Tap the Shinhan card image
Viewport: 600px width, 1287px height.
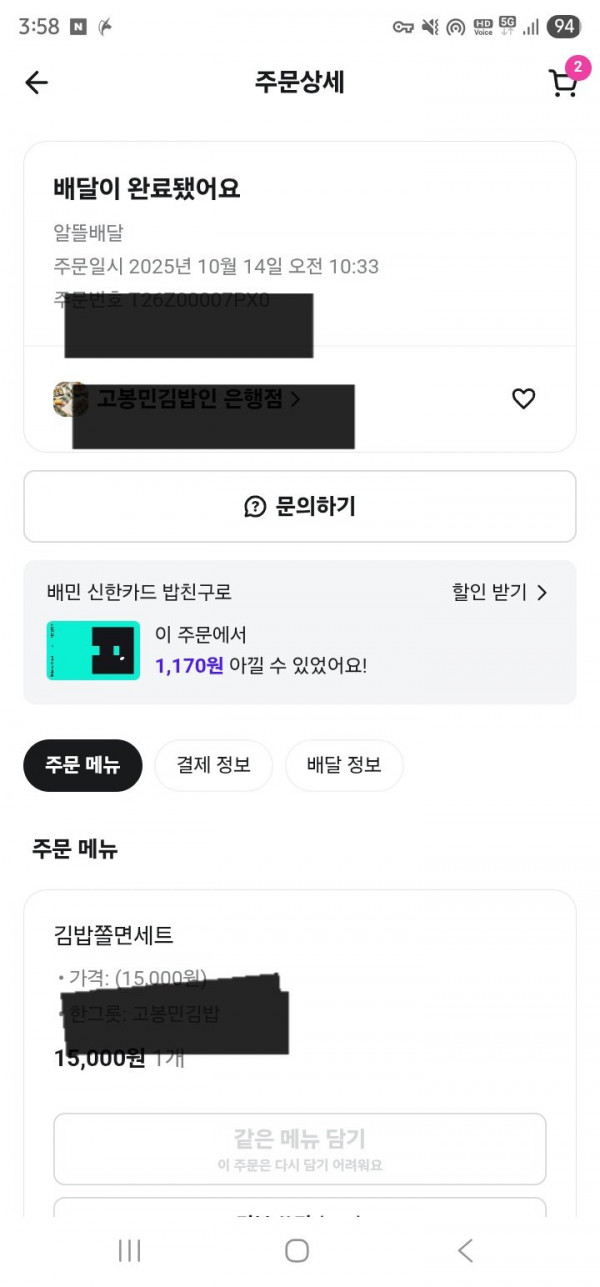93,650
